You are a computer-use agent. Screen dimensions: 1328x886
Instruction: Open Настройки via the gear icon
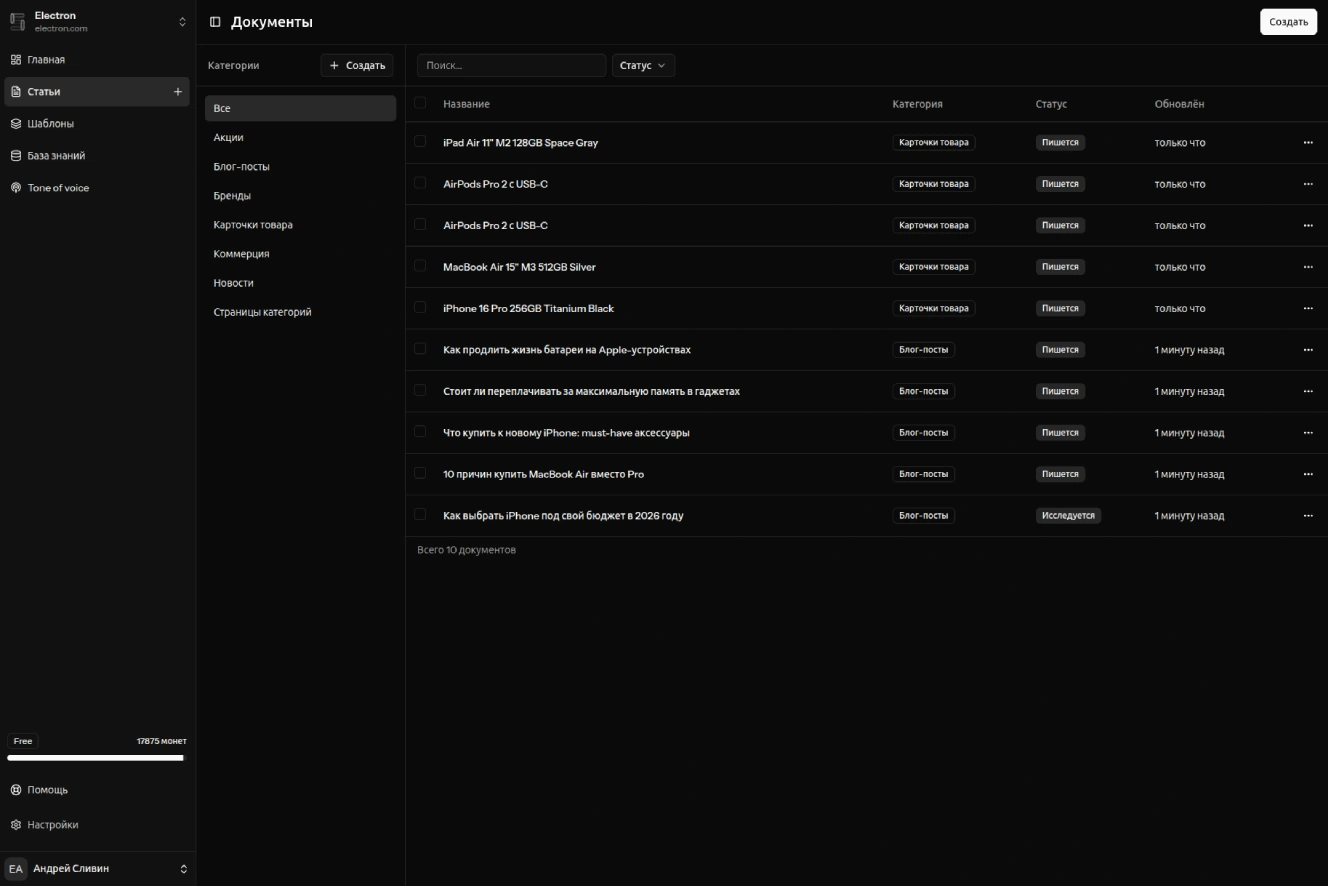(x=16, y=825)
